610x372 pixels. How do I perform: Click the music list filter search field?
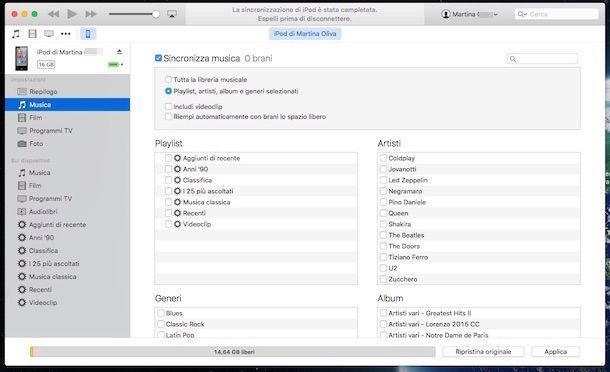click(542, 59)
